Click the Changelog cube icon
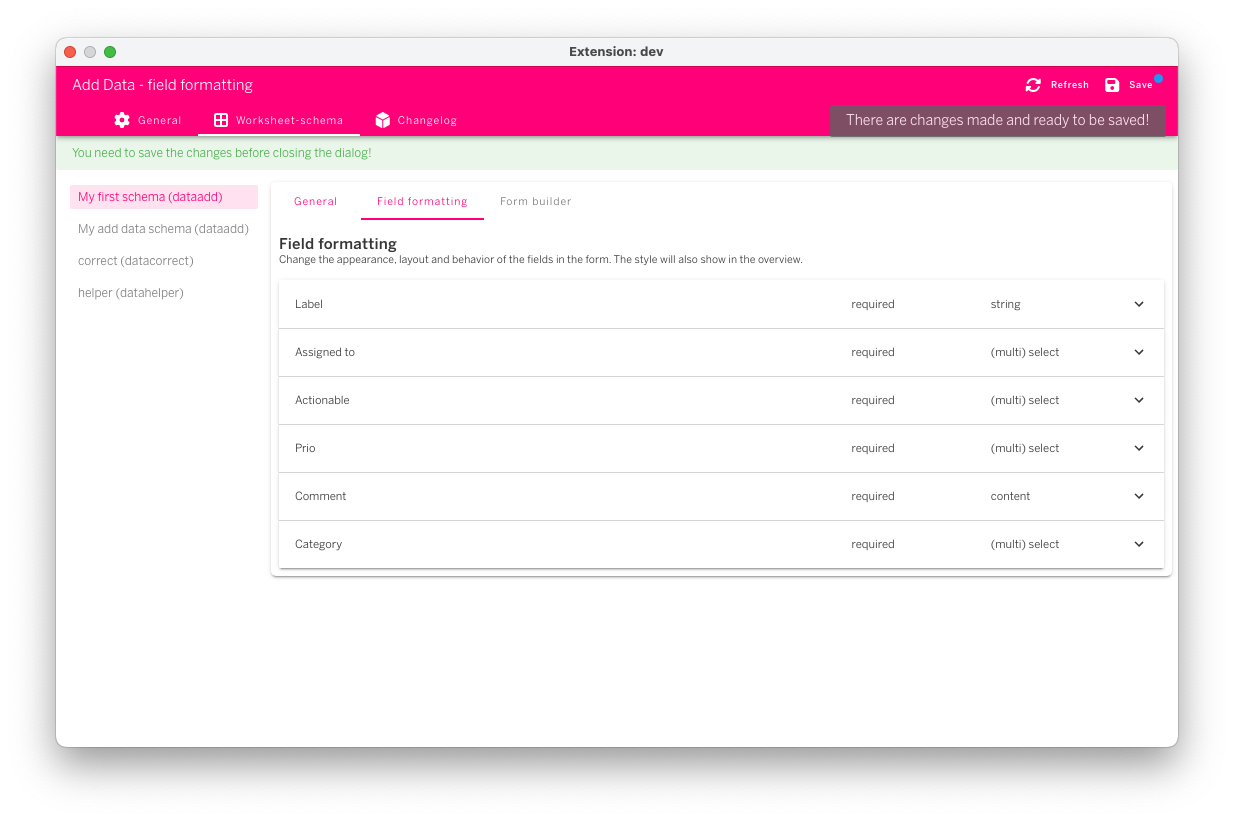The width and height of the screenshot is (1234, 821). click(x=382, y=120)
